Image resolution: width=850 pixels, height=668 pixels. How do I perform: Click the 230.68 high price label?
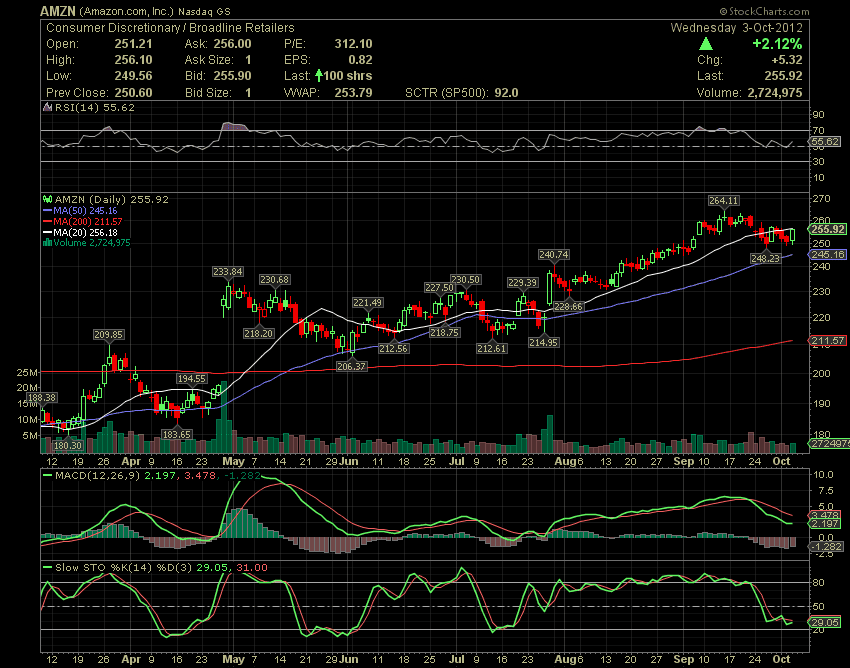coord(274,280)
